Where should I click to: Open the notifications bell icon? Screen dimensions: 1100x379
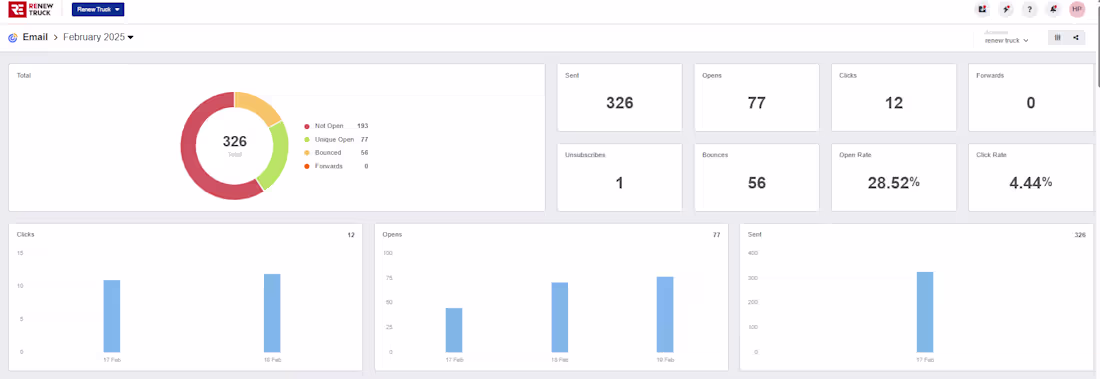click(1053, 9)
